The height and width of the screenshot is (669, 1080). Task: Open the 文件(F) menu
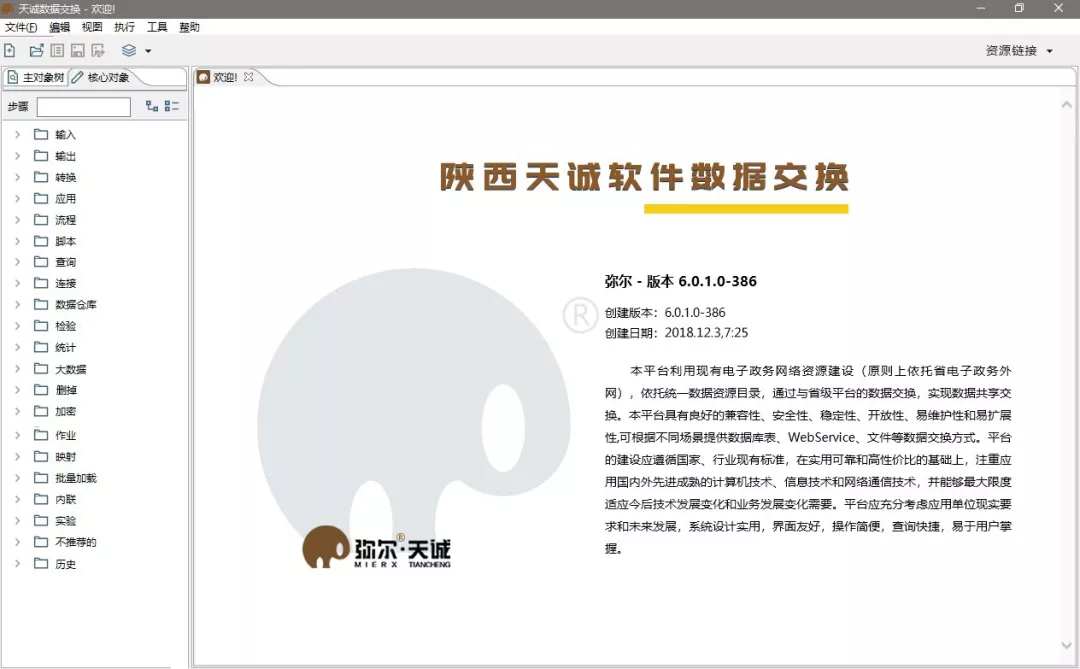click(21, 27)
